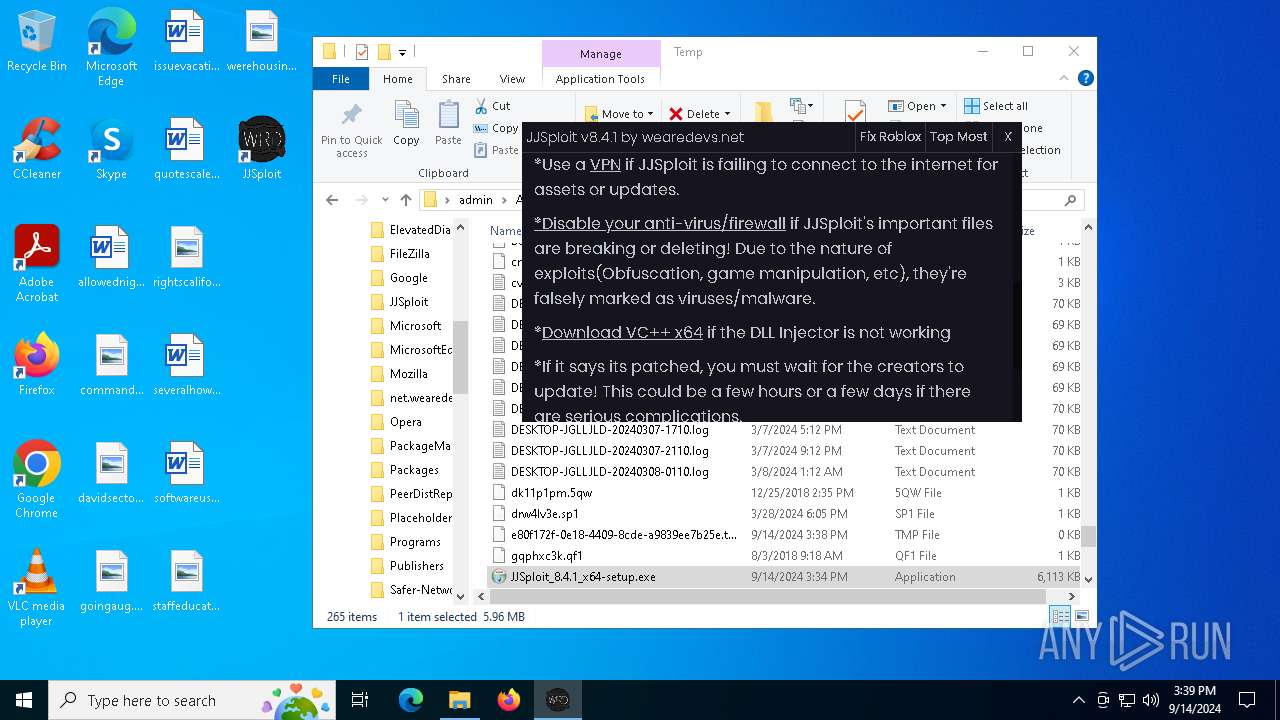
Task: Open JJSploit desktop shortcut
Action: coord(262,150)
